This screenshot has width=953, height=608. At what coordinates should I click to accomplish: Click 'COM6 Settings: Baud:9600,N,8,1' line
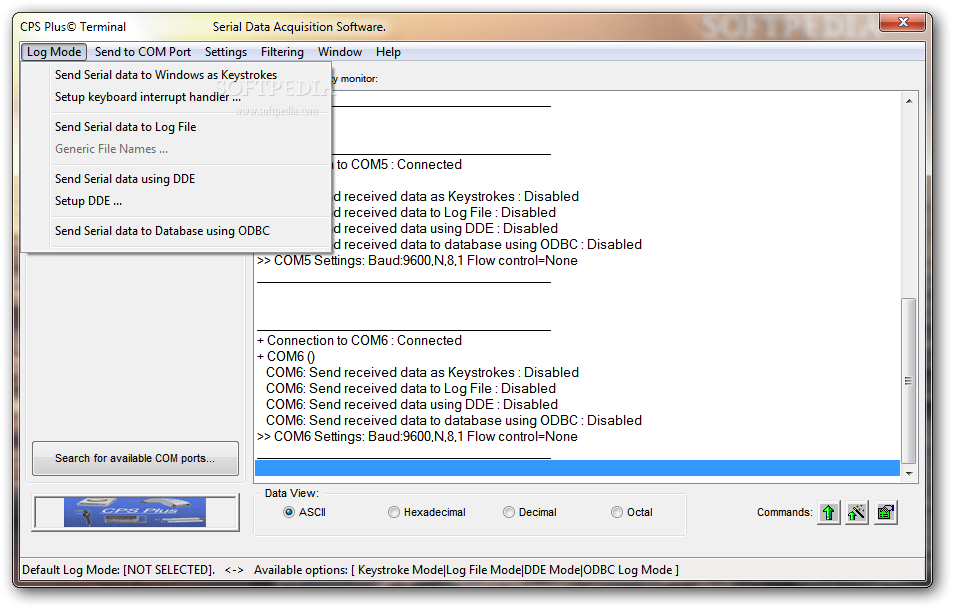[417, 437]
